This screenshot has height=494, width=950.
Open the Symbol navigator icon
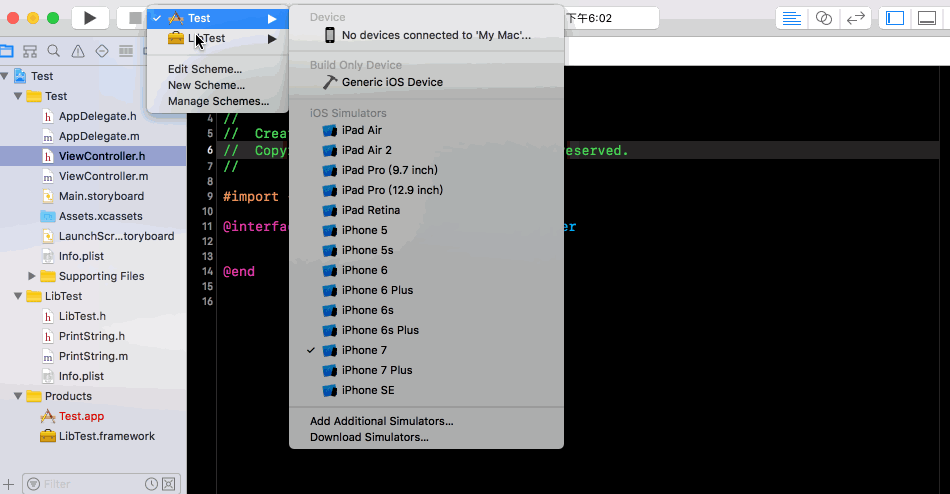pos(30,51)
